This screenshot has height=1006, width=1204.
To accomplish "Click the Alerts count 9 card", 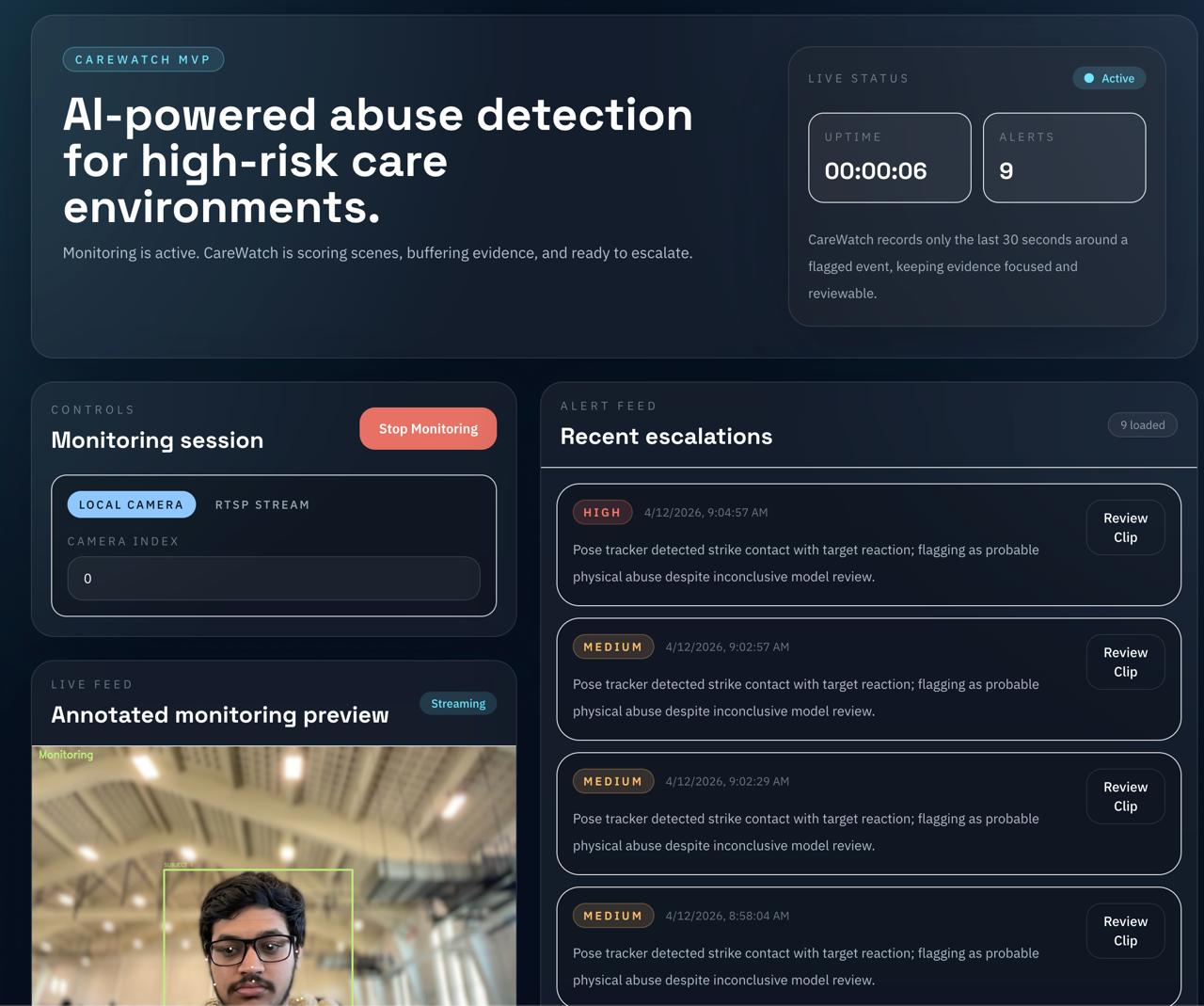I will pyautogui.click(x=1064, y=157).
